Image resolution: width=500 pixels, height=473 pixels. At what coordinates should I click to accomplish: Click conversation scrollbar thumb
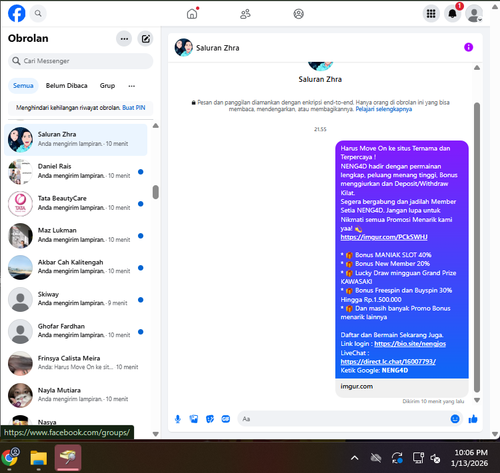(x=477, y=247)
